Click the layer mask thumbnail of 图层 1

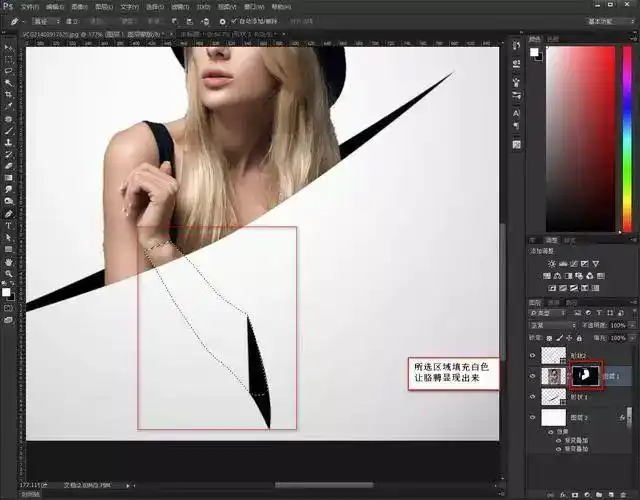585,376
